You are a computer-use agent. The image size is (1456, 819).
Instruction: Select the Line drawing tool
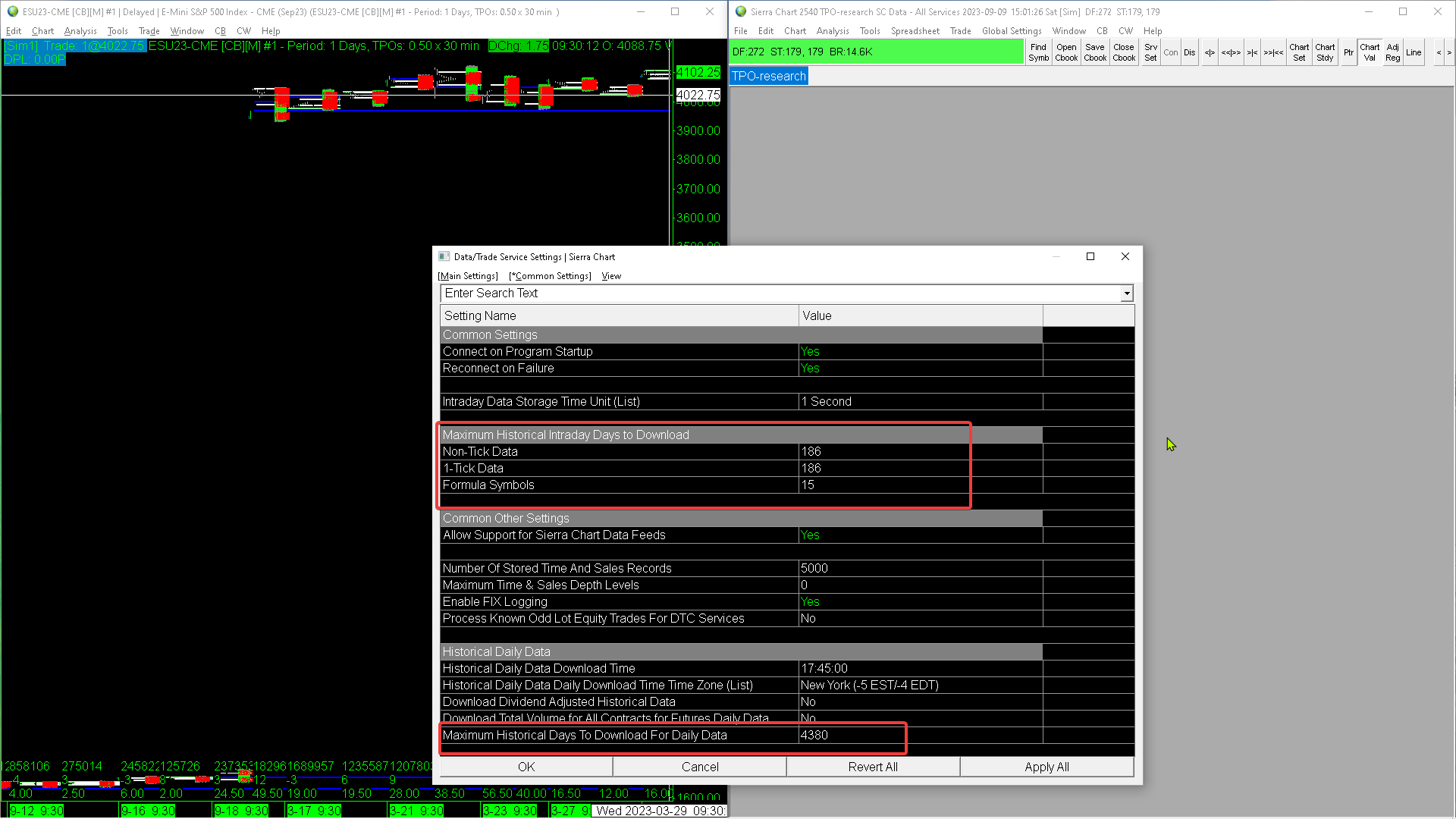pyautogui.click(x=1414, y=52)
